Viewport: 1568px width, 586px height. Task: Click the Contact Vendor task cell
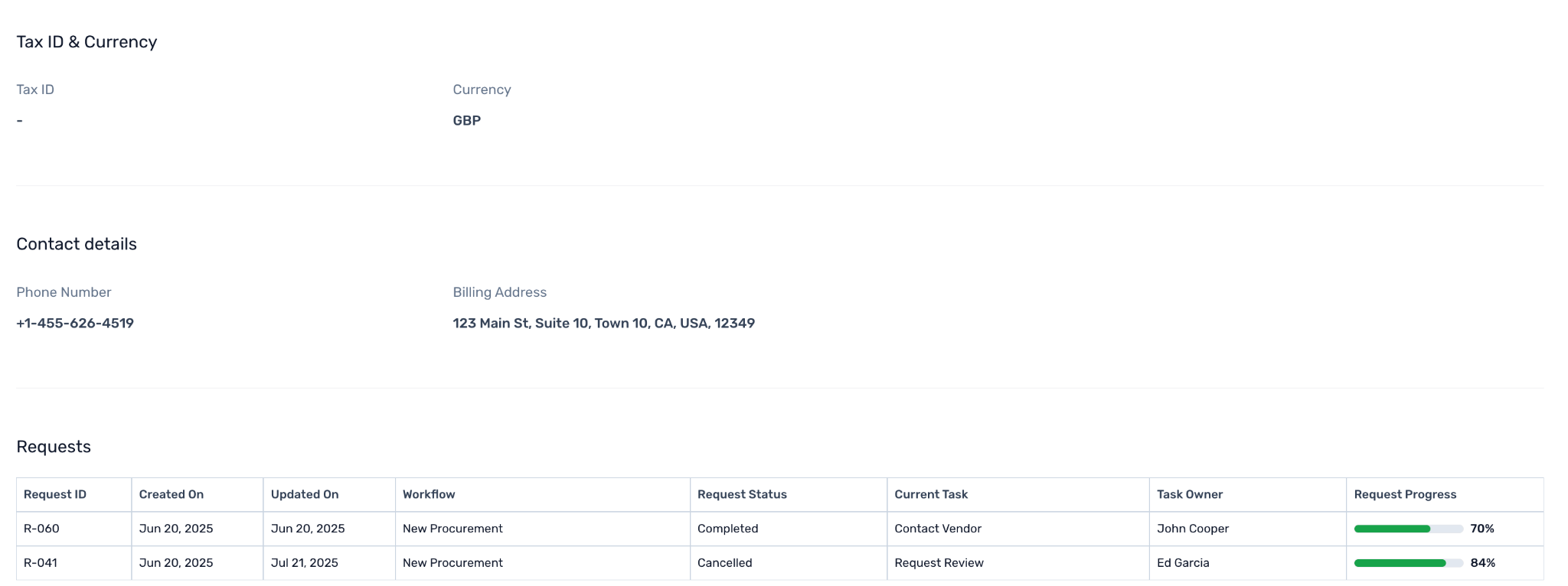1018,529
